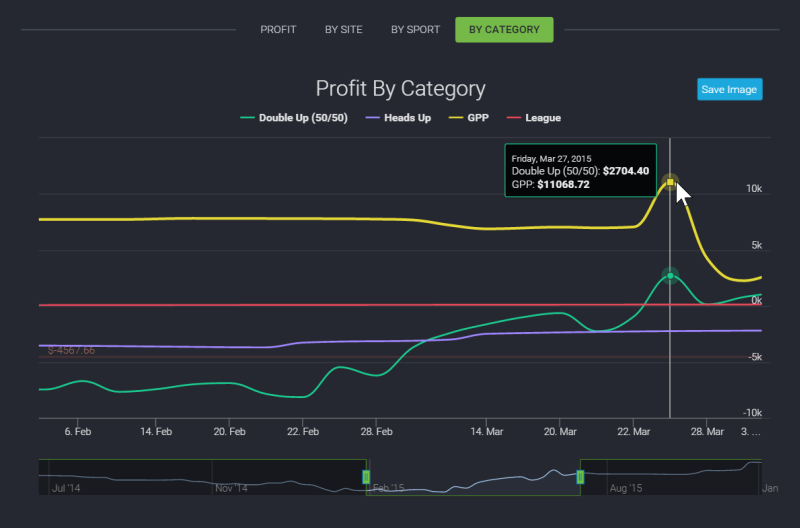Toggle the League legend series
Image resolution: width=800 pixels, height=528 pixels.
coord(534,118)
